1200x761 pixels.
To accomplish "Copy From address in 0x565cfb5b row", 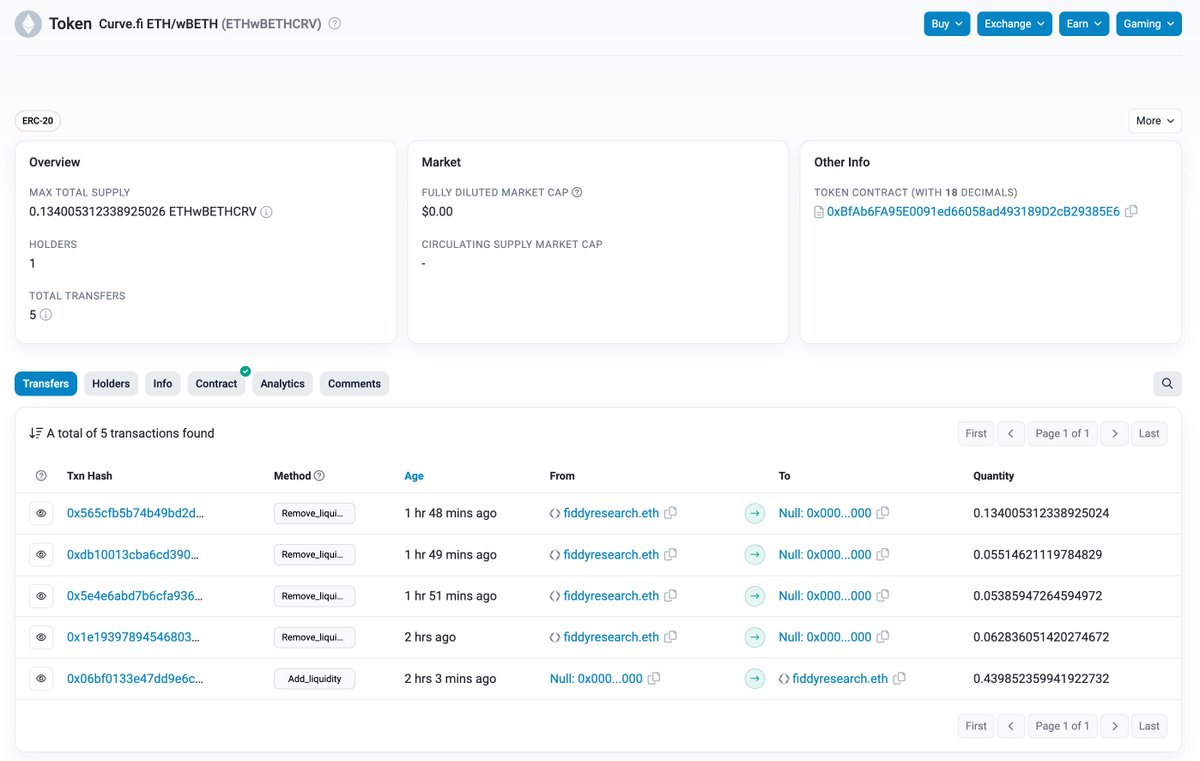I will (x=671, y=513).
